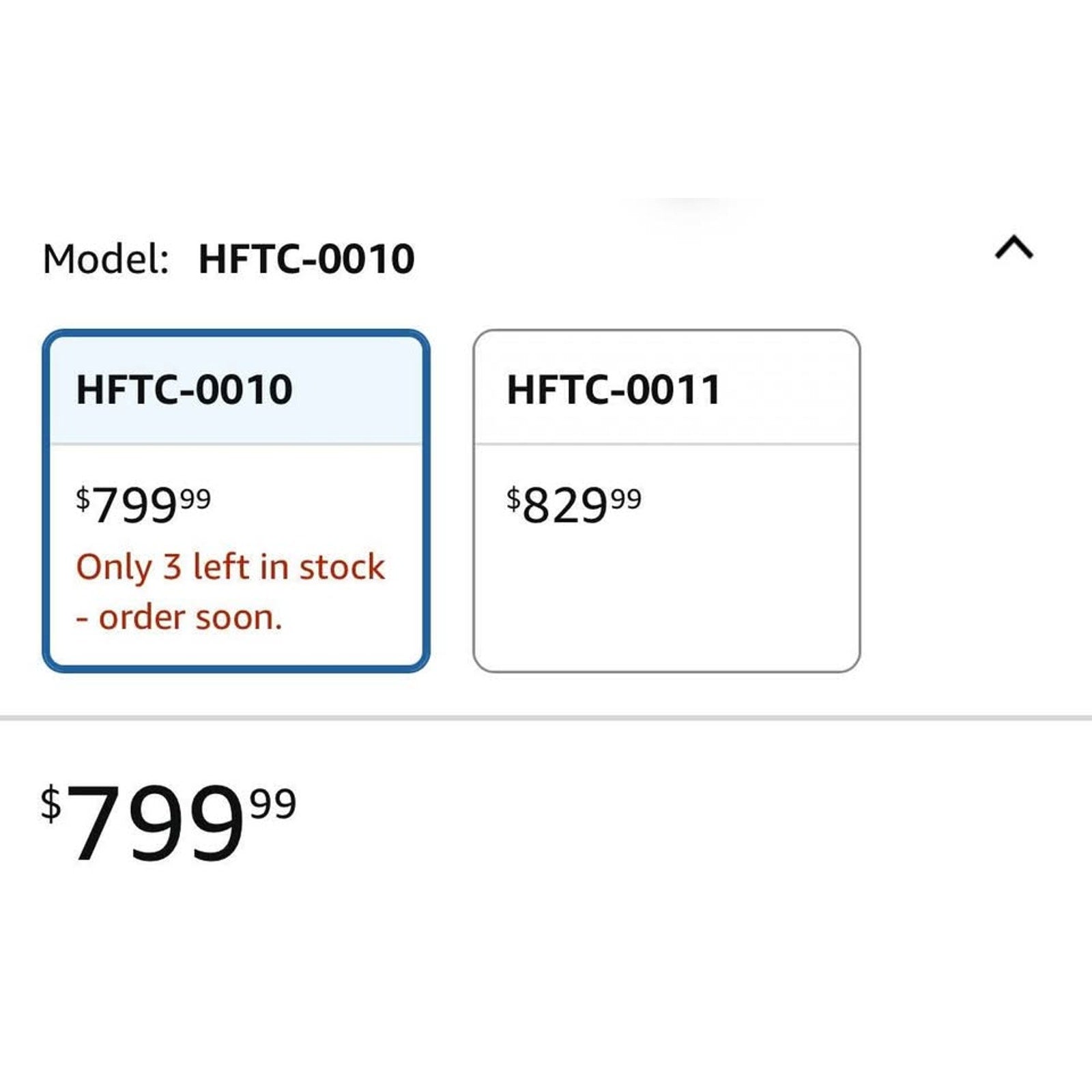This screenshot has height=1092, width=1092.
Task: Click the 'Model:' label text
Action: (106, 259)
